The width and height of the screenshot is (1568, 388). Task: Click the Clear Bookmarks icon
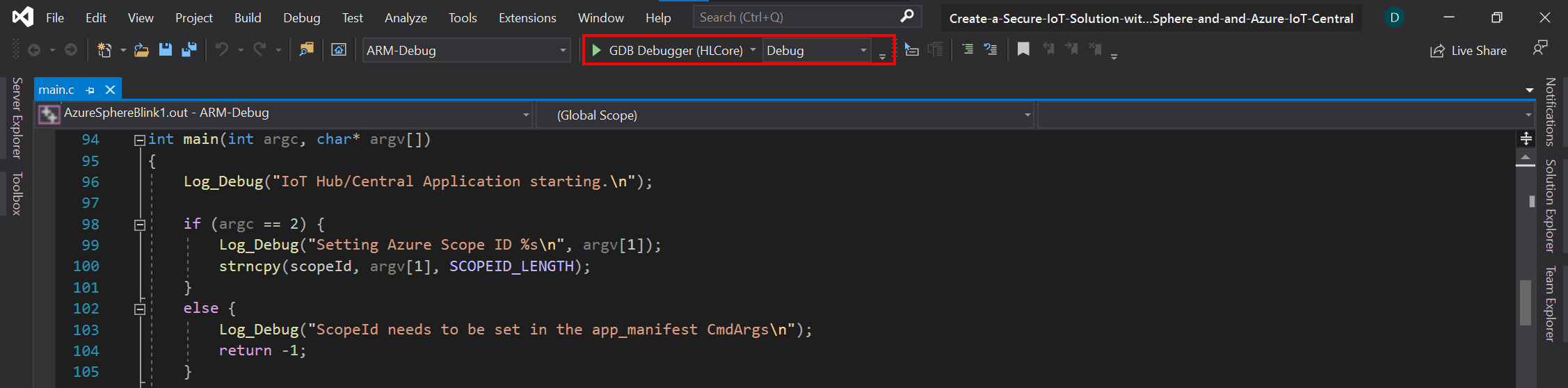click(x=1096, y=49)
